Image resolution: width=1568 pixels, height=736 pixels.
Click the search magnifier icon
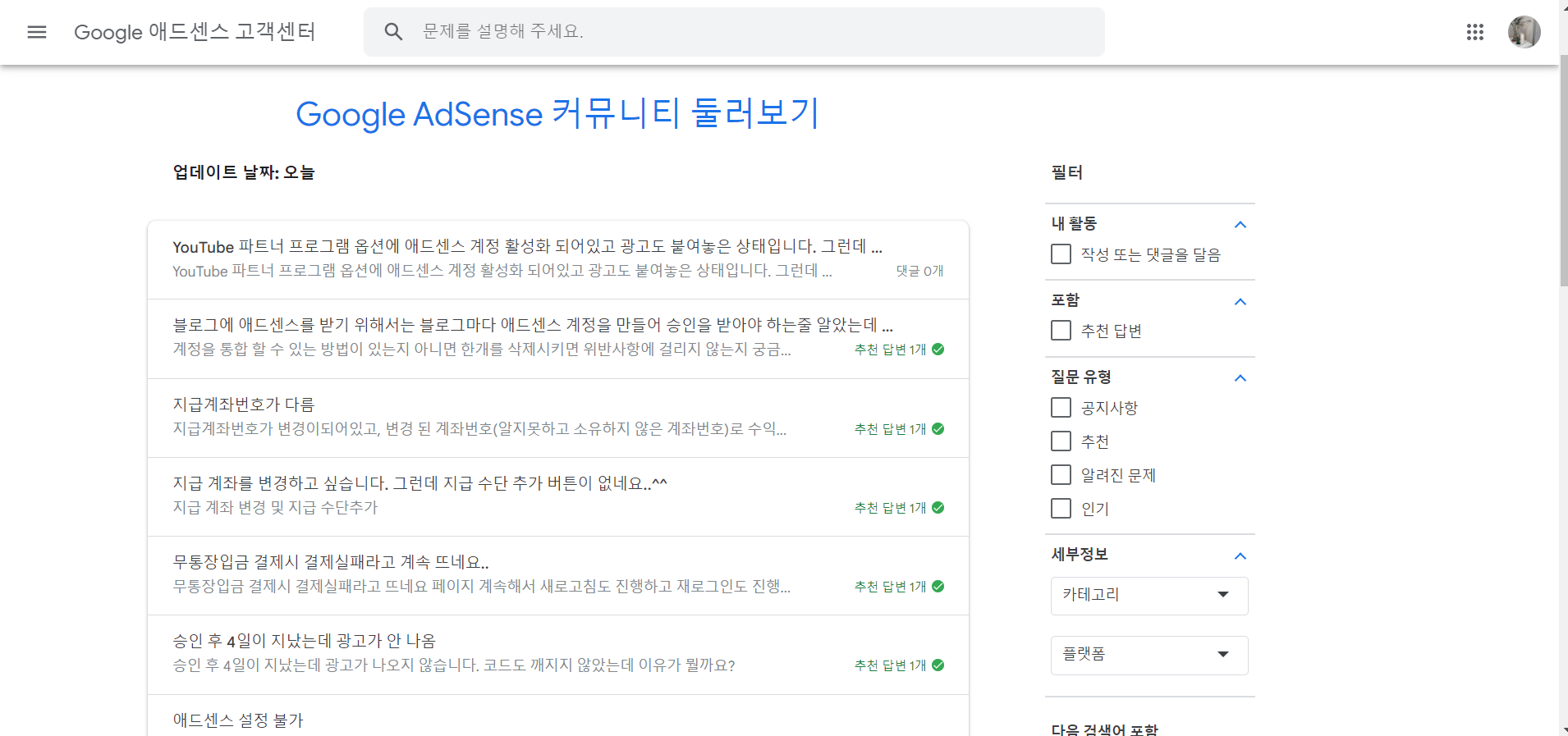[393, 32]
